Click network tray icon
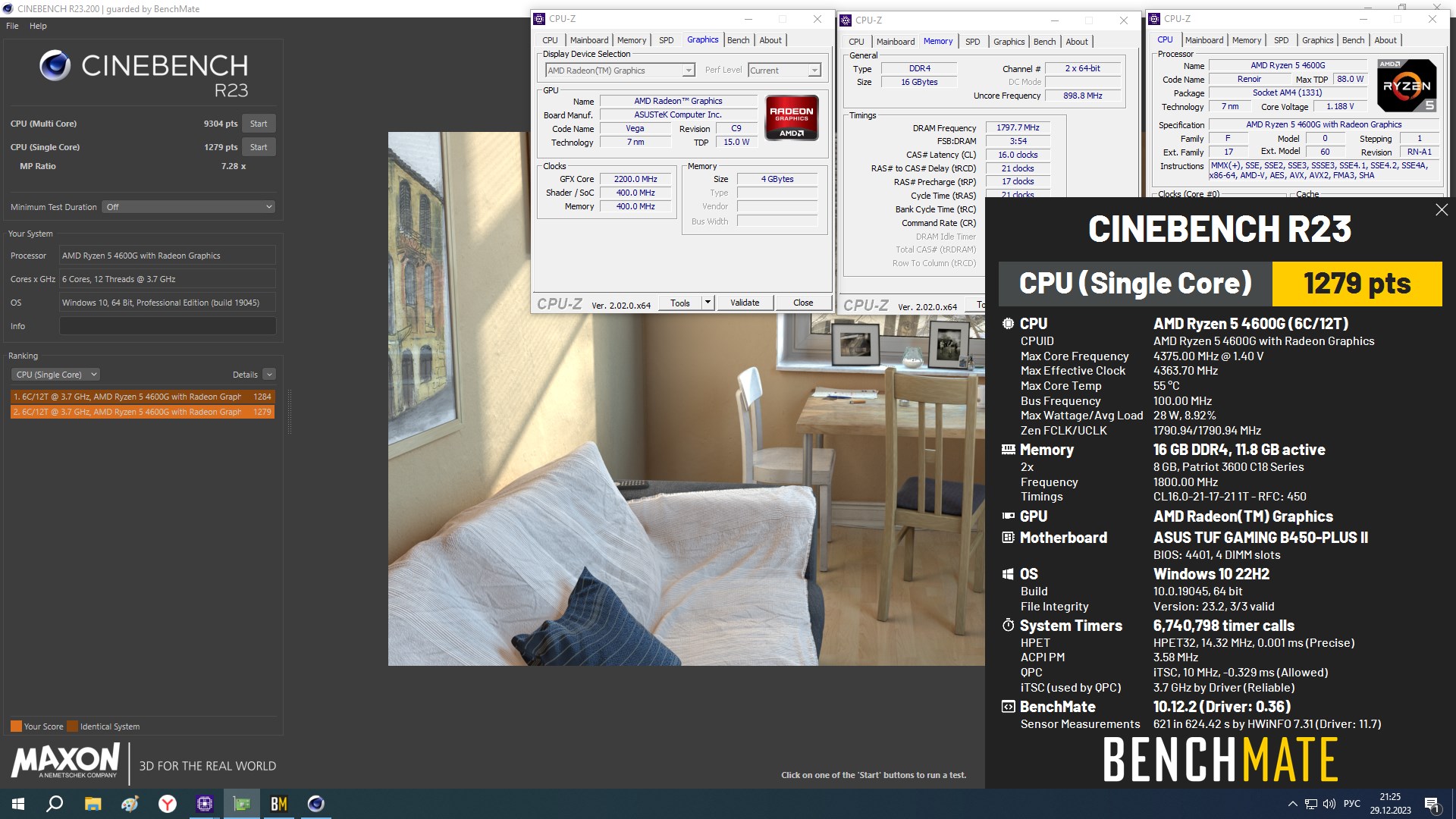This screenshot has width=1456, height=819. pos(1310,804)
